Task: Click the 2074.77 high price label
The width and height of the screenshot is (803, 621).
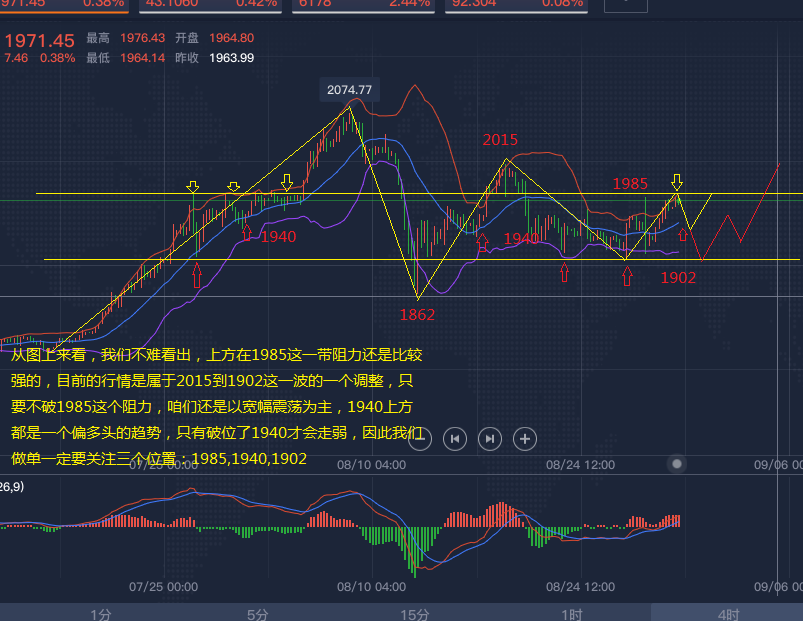Action: pos(349,90)
